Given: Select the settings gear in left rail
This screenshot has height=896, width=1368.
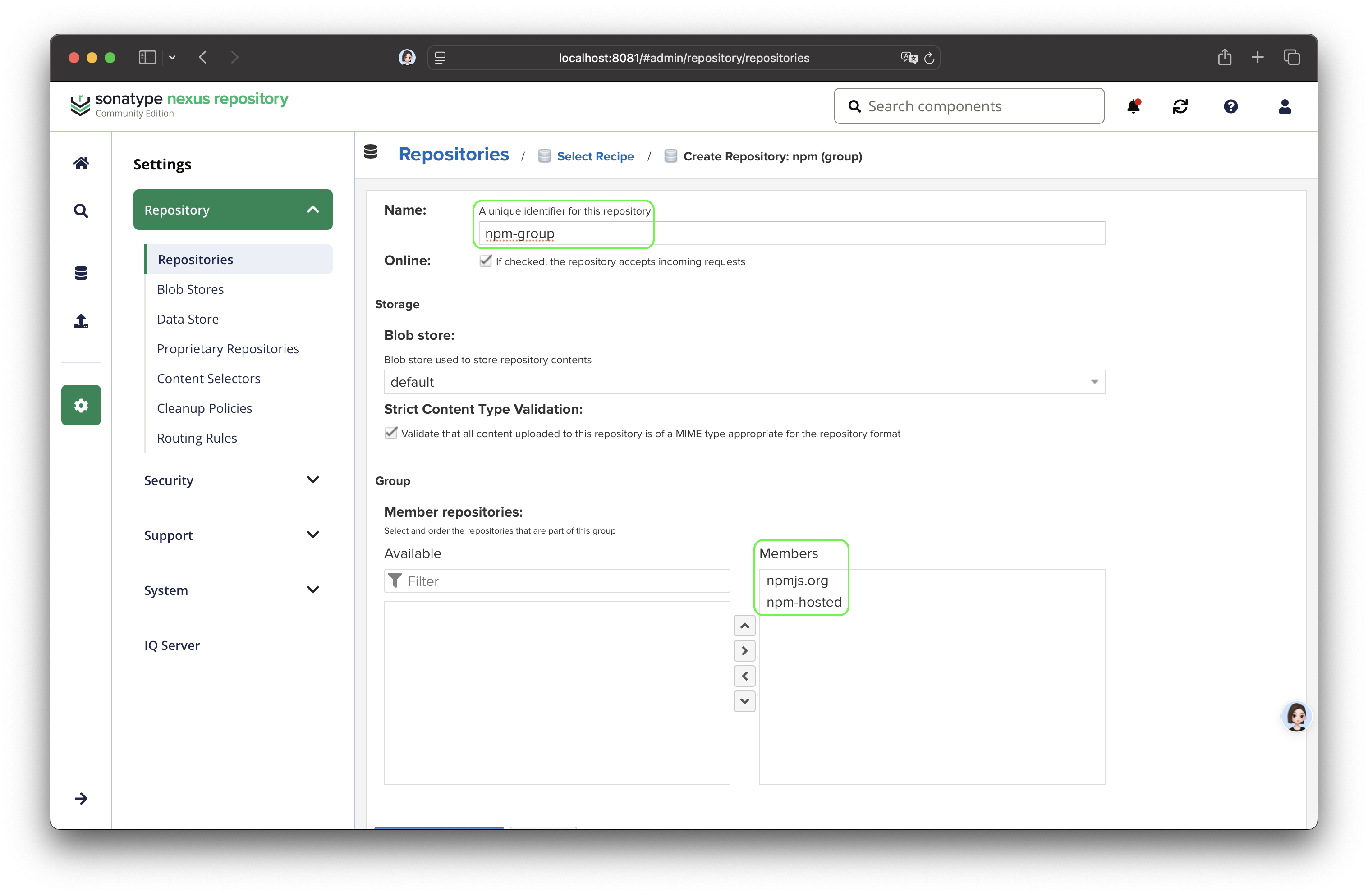Looking at the screenshot, I should (81, 405).
